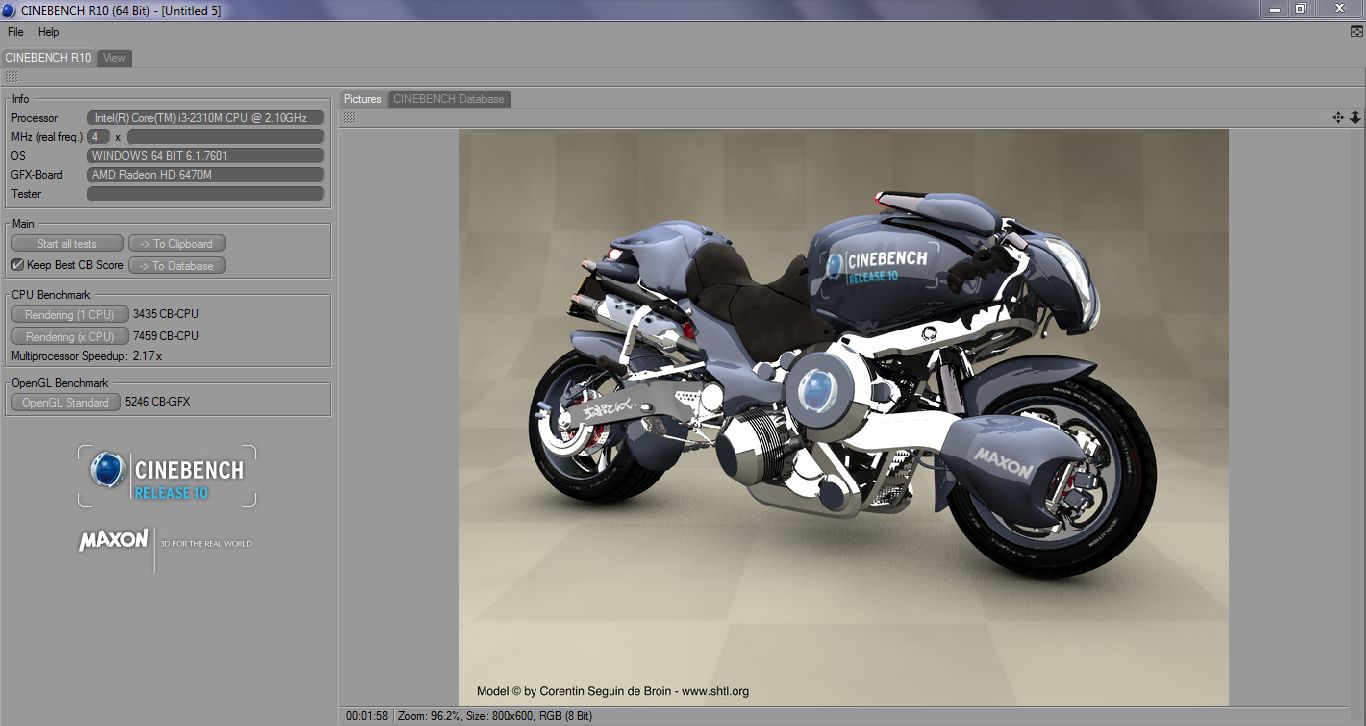Click the MHz multiplier field after the x
Image resolution: width=1366 pixels, height=726 pixels.
[226, 137]
